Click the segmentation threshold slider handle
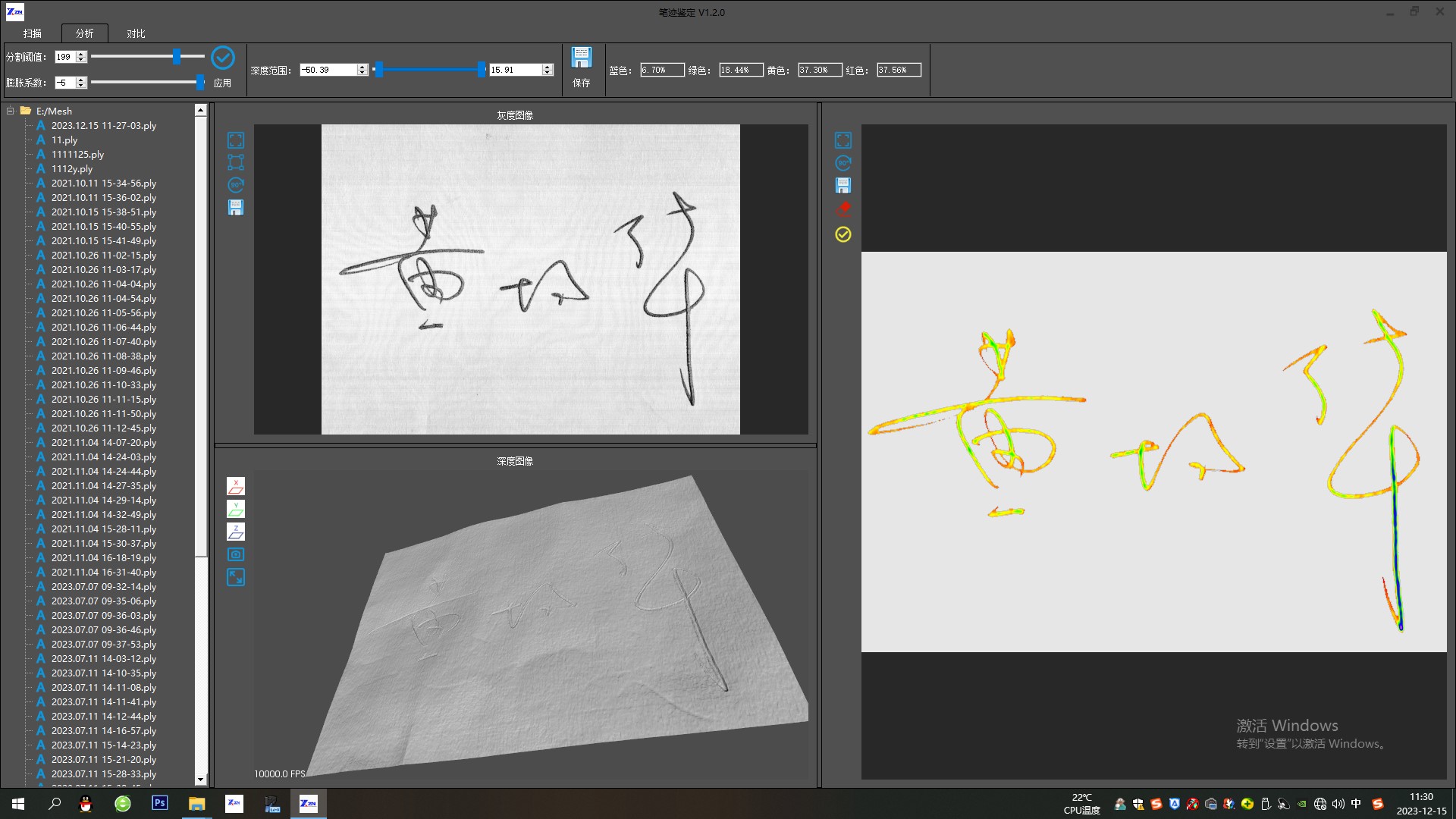1456x819 pixels. (x=177, y=57)
